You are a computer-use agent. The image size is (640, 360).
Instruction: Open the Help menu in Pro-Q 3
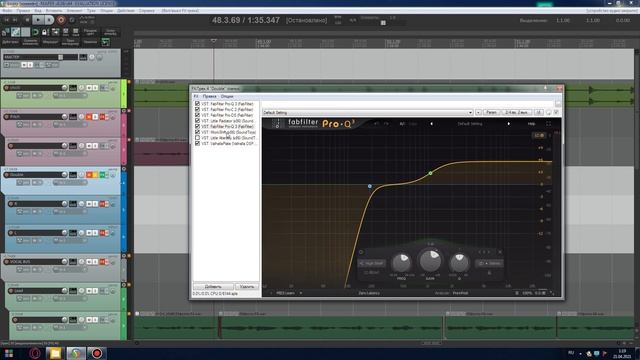(x=531, y=124)
